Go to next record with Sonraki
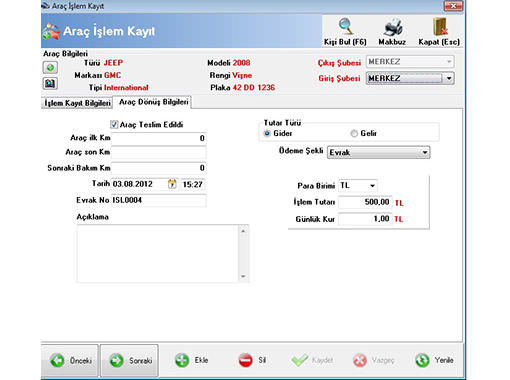Image resolution: width=510 pixels, height=380 pixels. [x=129, y=360]
